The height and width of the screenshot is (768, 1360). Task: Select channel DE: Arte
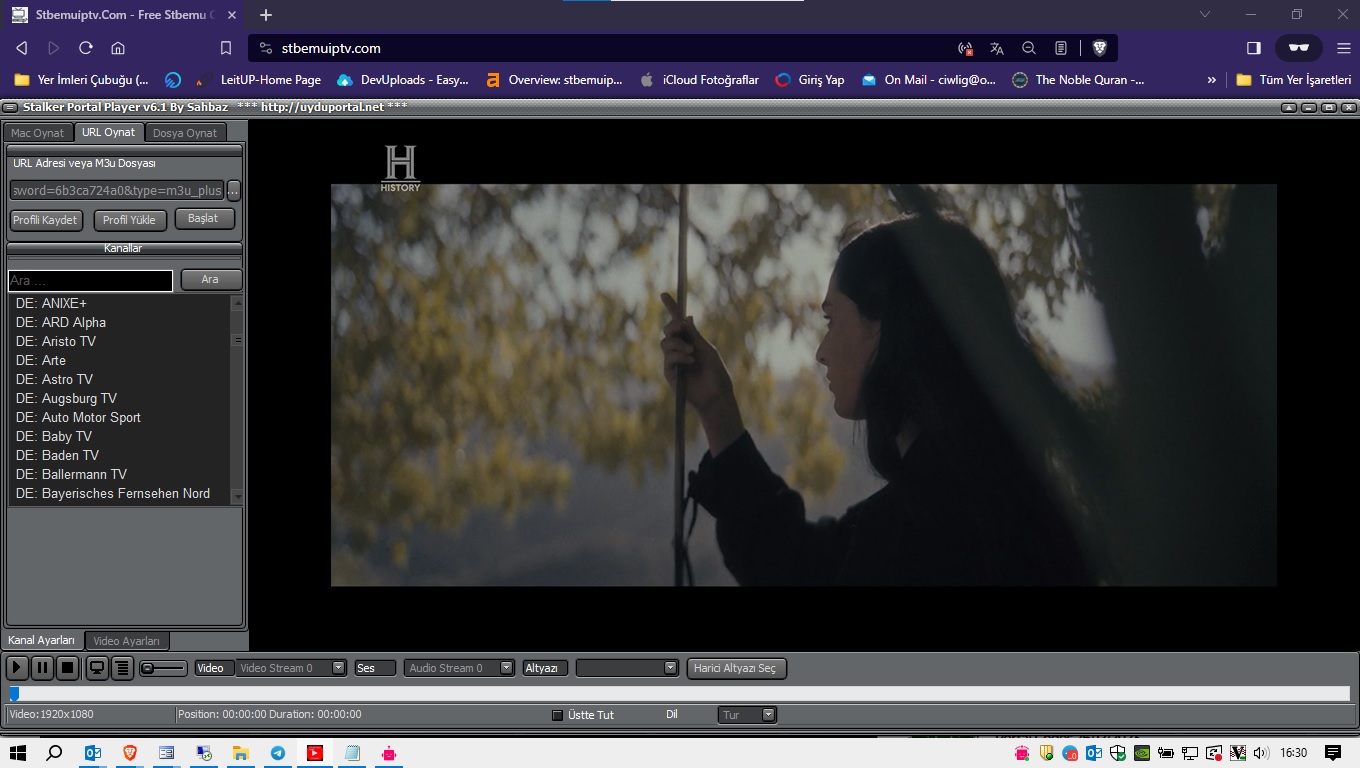tap(119, 360)
